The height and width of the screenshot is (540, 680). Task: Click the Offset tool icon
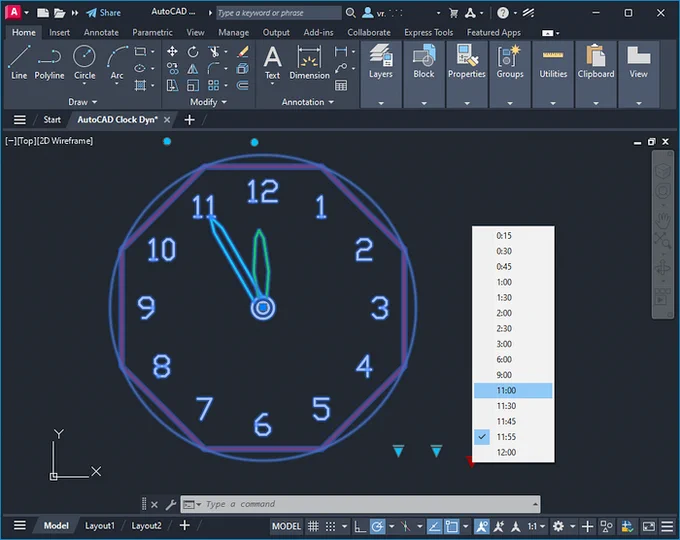243,85
